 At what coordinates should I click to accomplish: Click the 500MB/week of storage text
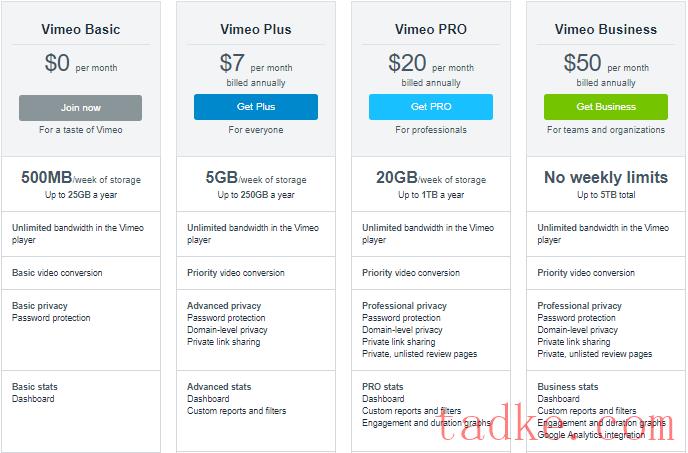(80, 179)
